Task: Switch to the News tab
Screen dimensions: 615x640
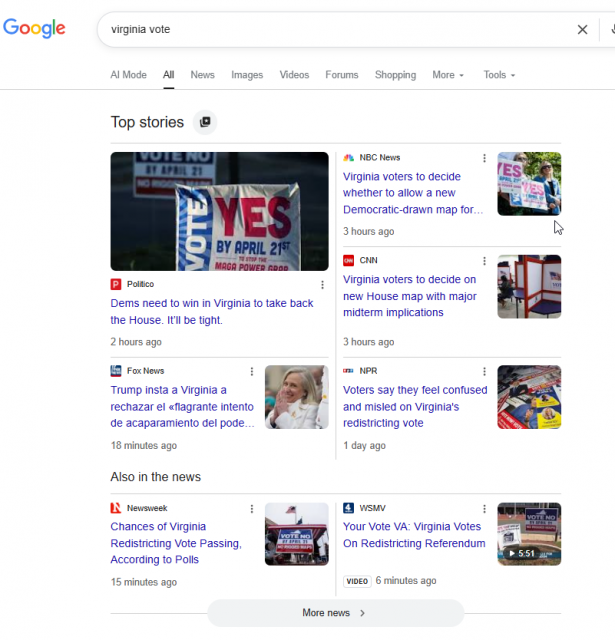Action: pos(202,75)
